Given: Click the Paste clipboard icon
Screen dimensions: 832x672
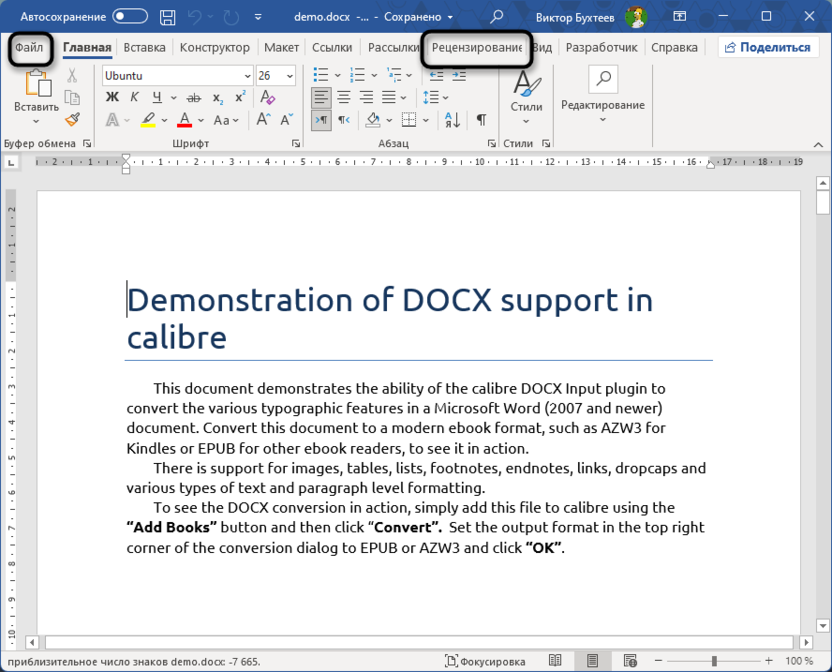Looking at the screenshot, I should (37, 84).
